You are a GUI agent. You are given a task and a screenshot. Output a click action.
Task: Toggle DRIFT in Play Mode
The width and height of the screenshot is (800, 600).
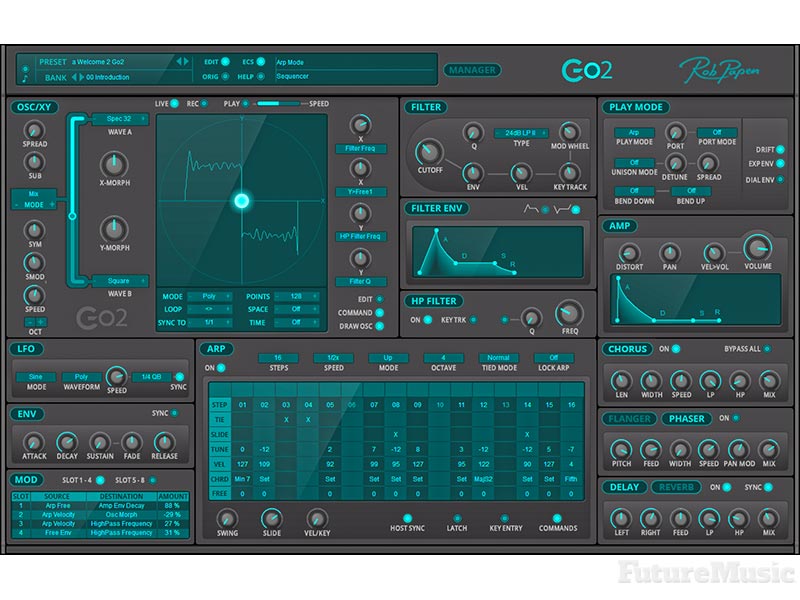pyautogui.click(x=780, y=149)
